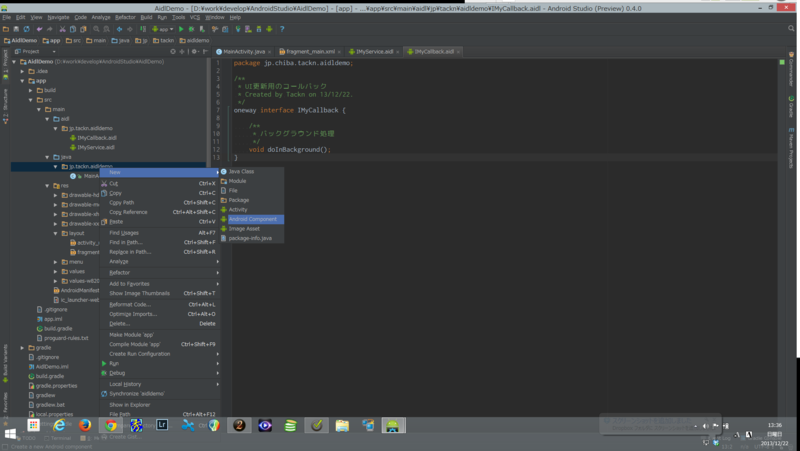
Task: Choose Find Usages in context menu
Action: [159, 233]
